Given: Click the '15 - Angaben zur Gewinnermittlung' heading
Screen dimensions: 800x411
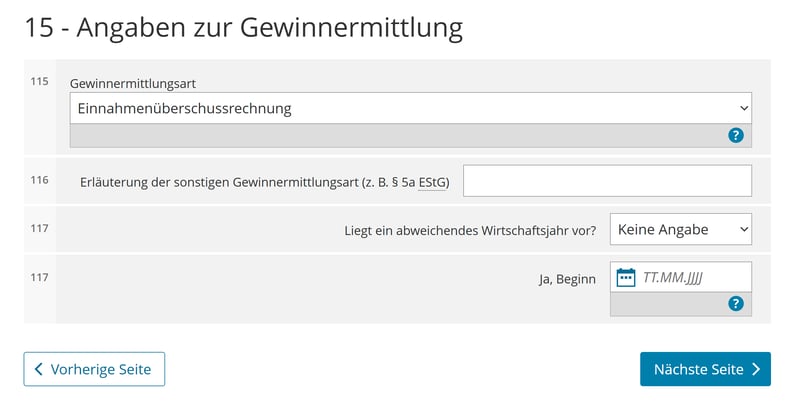Looking at the screenshot, I should coord(244,27).
